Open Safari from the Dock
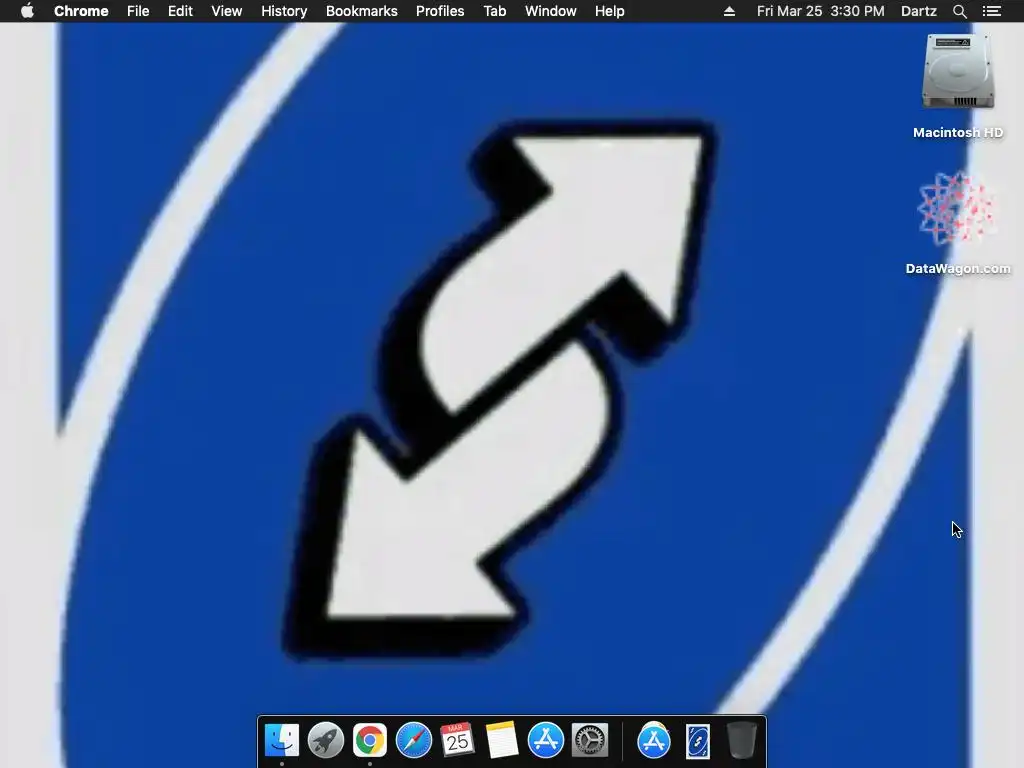This screenshot has width=1024, height=768. [x=413, y=741]
